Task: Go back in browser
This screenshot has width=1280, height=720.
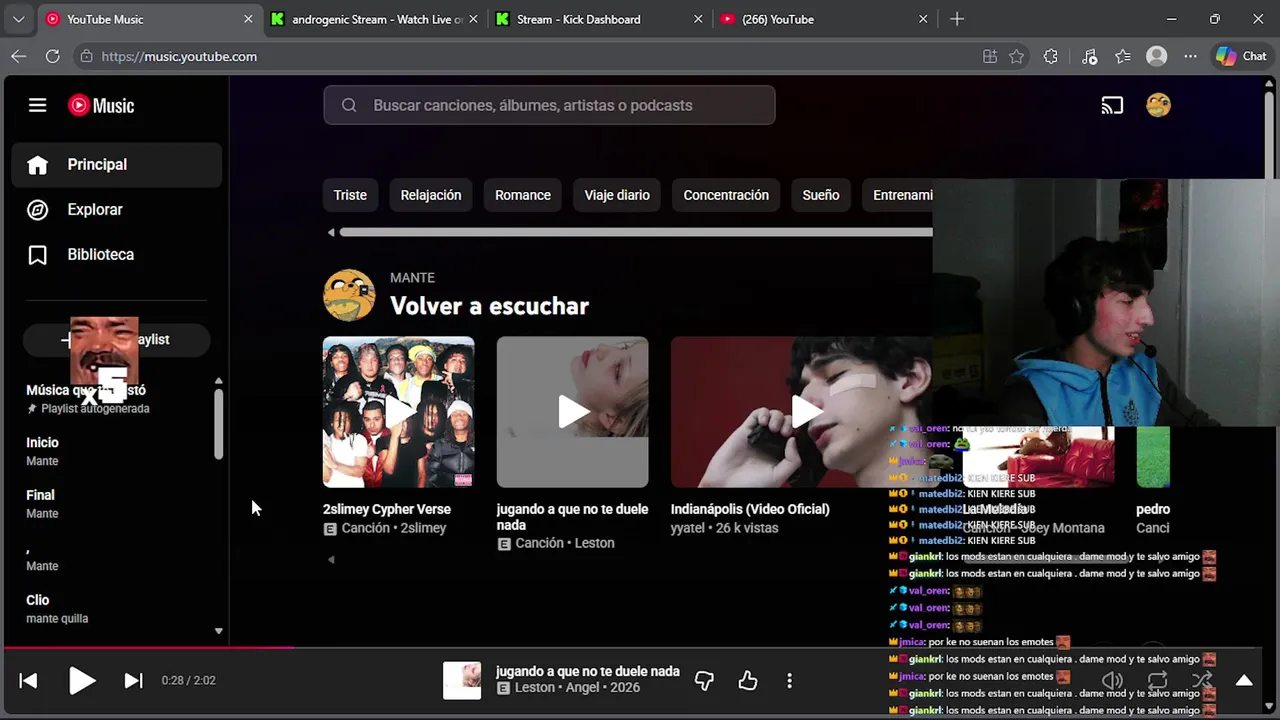Action: click(19, 57)
